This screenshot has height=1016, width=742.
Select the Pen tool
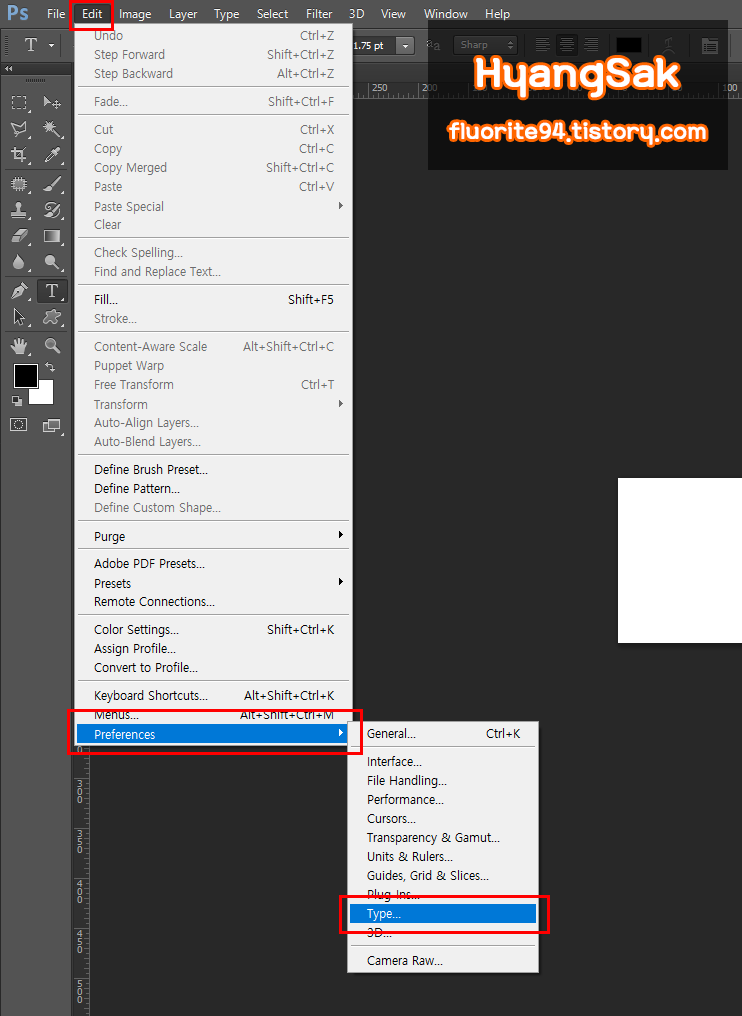19,291
